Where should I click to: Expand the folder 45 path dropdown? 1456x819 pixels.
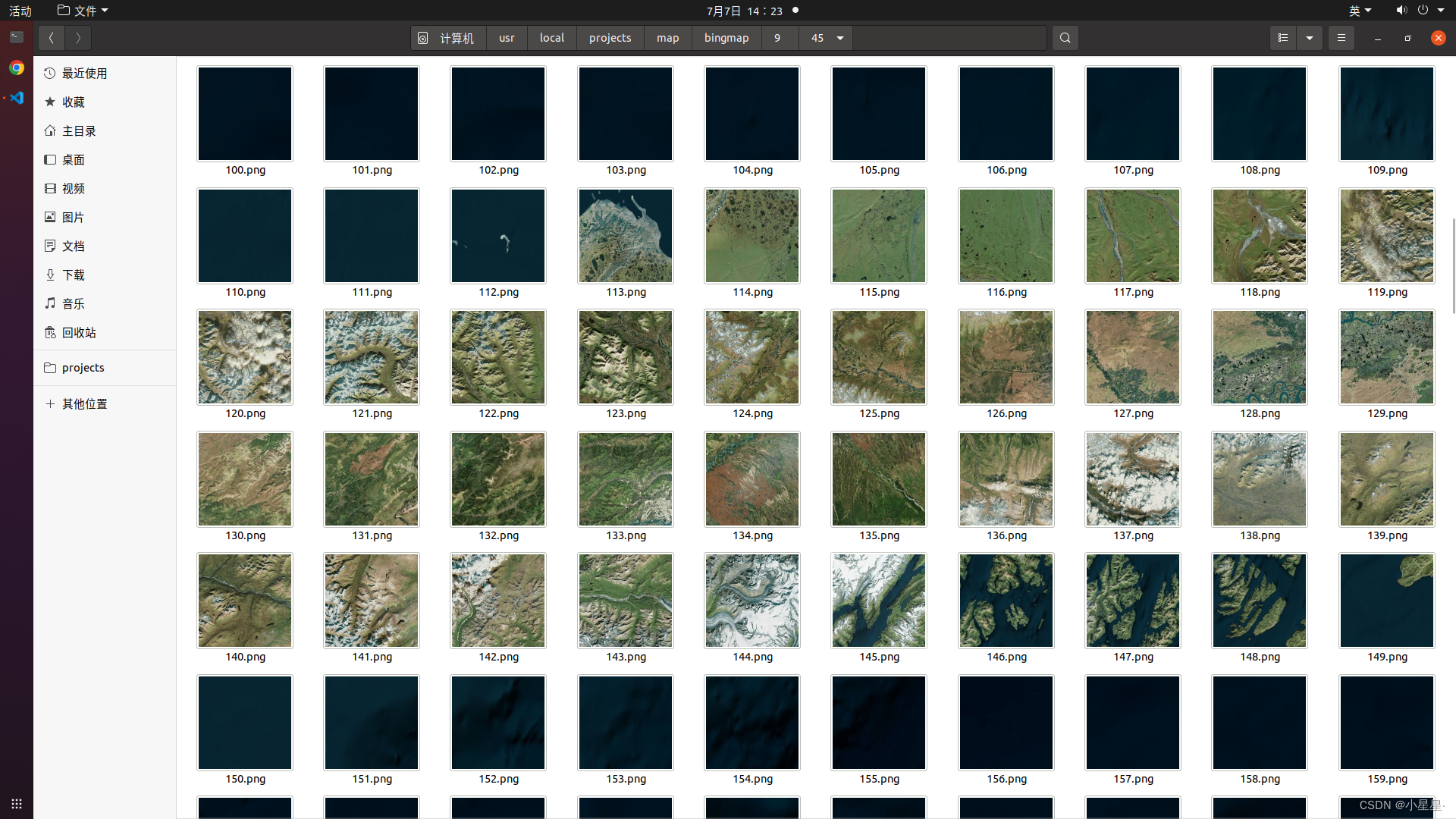pyautogui.click(x=840, y=38)
